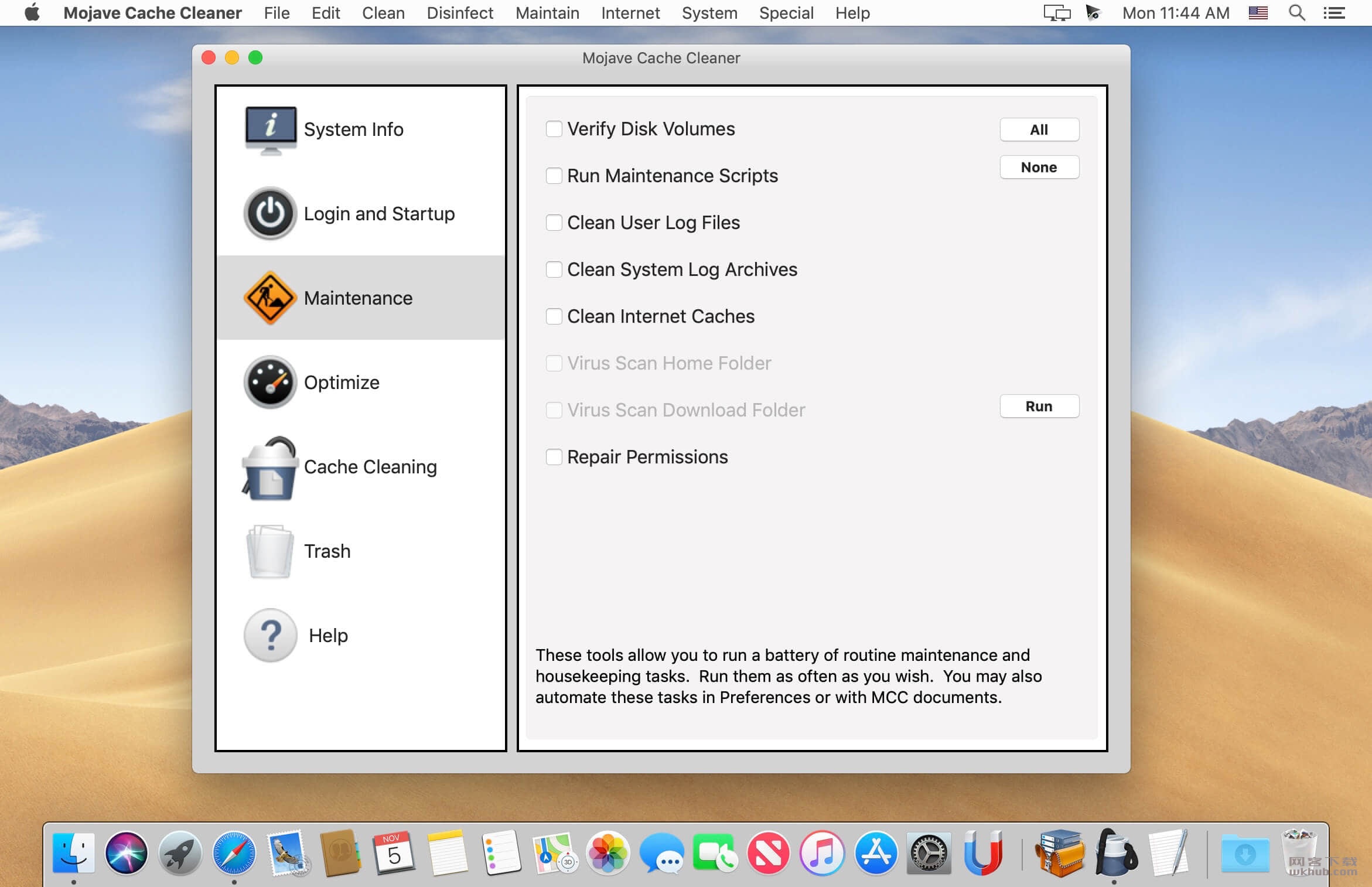Click the All button
Screen dimensions: 1372x887
click(1039, 129)
